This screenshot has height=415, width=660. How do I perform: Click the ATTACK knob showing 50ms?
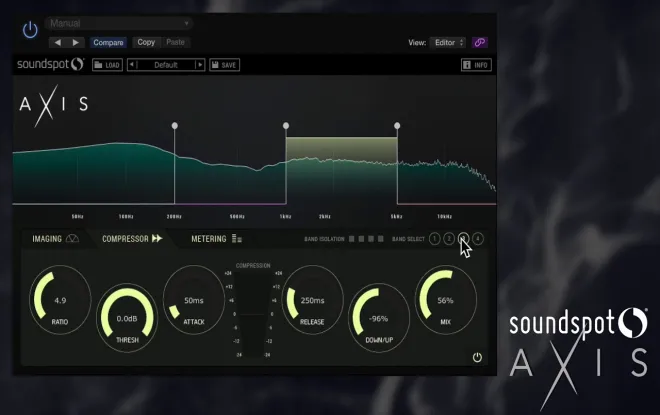[194, 300]
